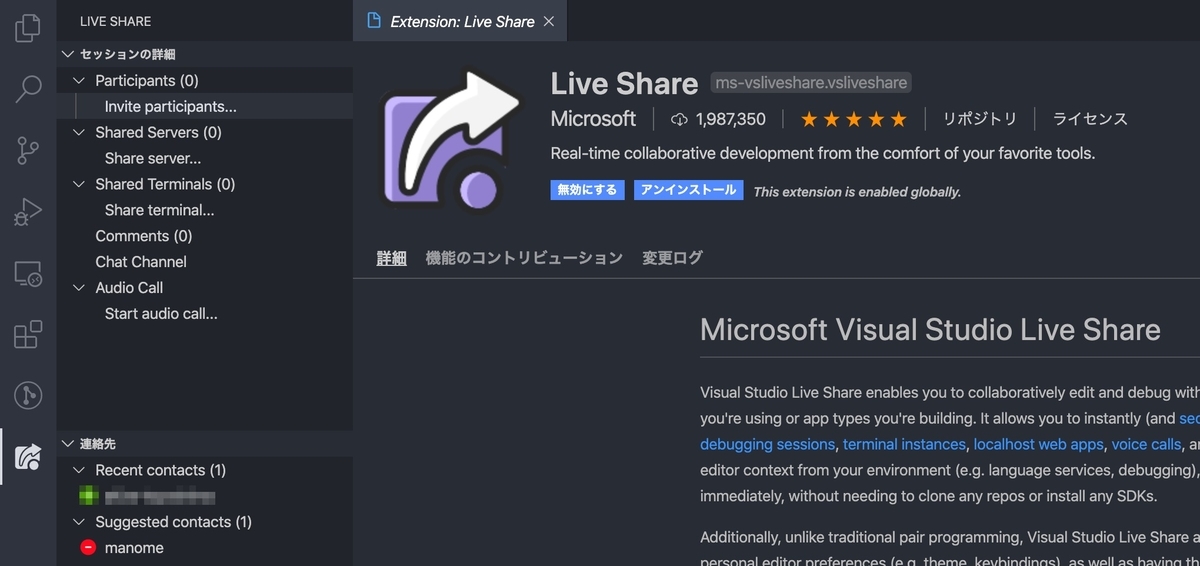Activate the Extension: Live Share editor tab

(x=462, y=21)
